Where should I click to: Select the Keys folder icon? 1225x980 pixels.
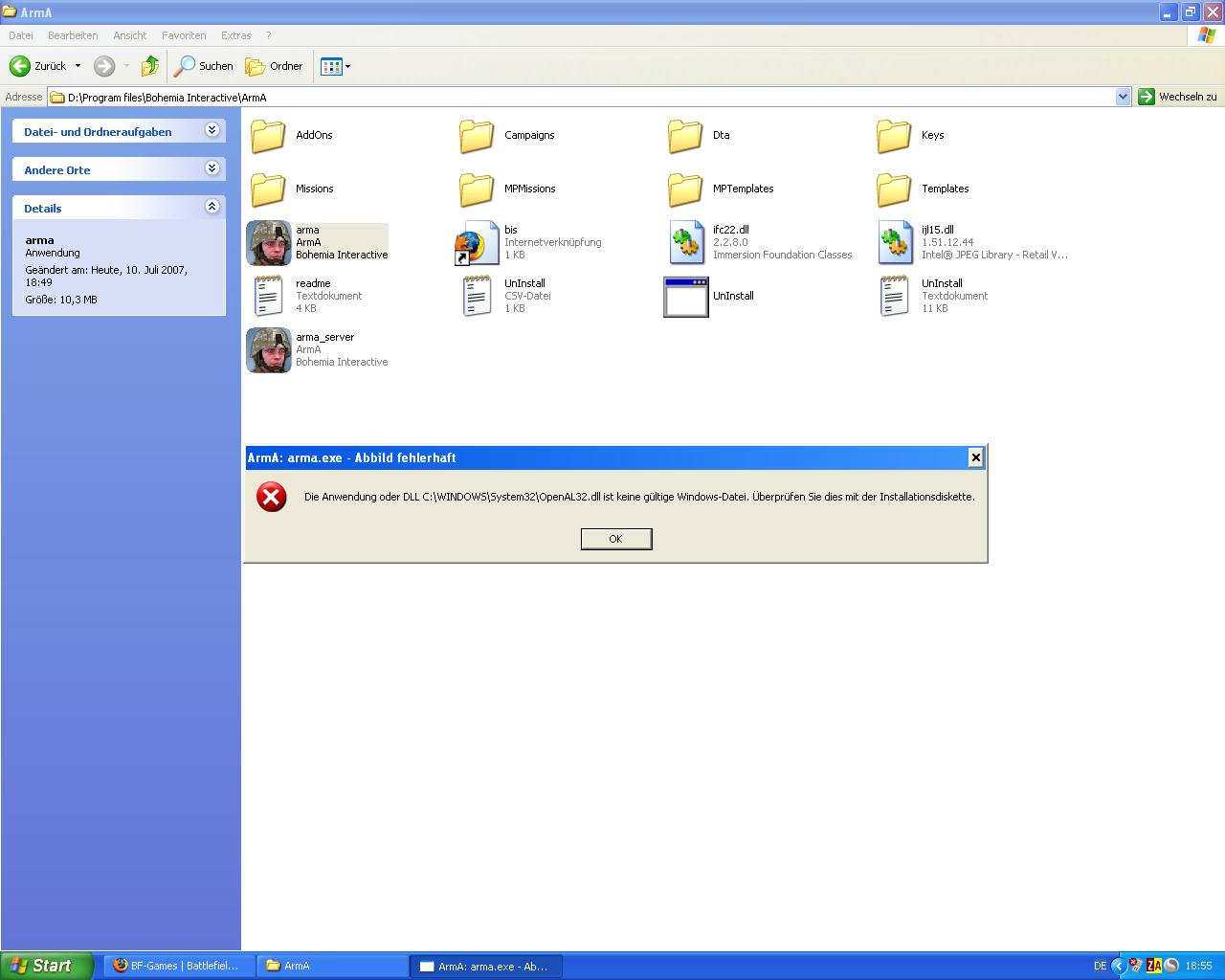pyautogui.click(x=894, y=136)
